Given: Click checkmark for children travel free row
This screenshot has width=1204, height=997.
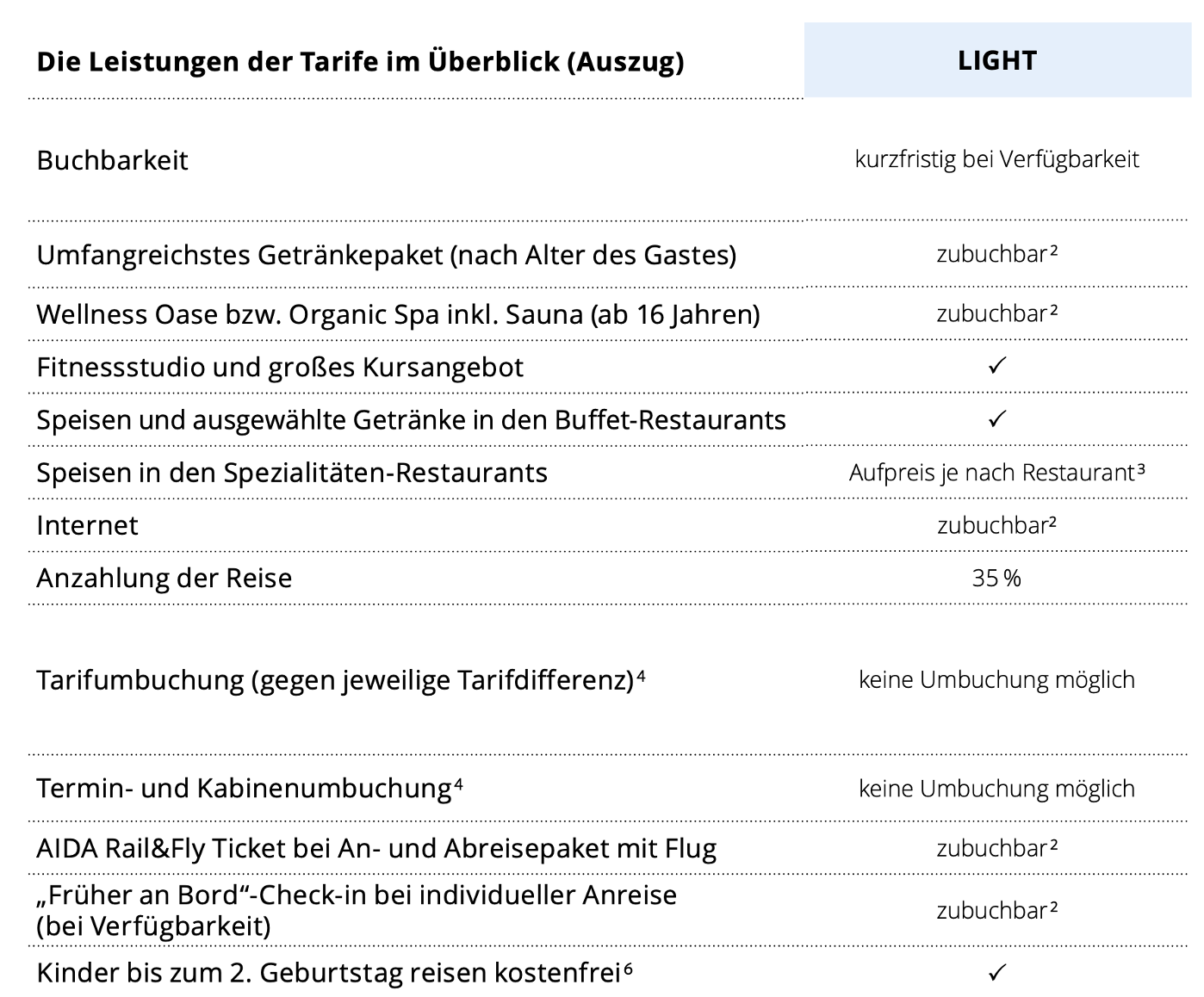Looking at the screenshot, I should (x=996, y=973).
